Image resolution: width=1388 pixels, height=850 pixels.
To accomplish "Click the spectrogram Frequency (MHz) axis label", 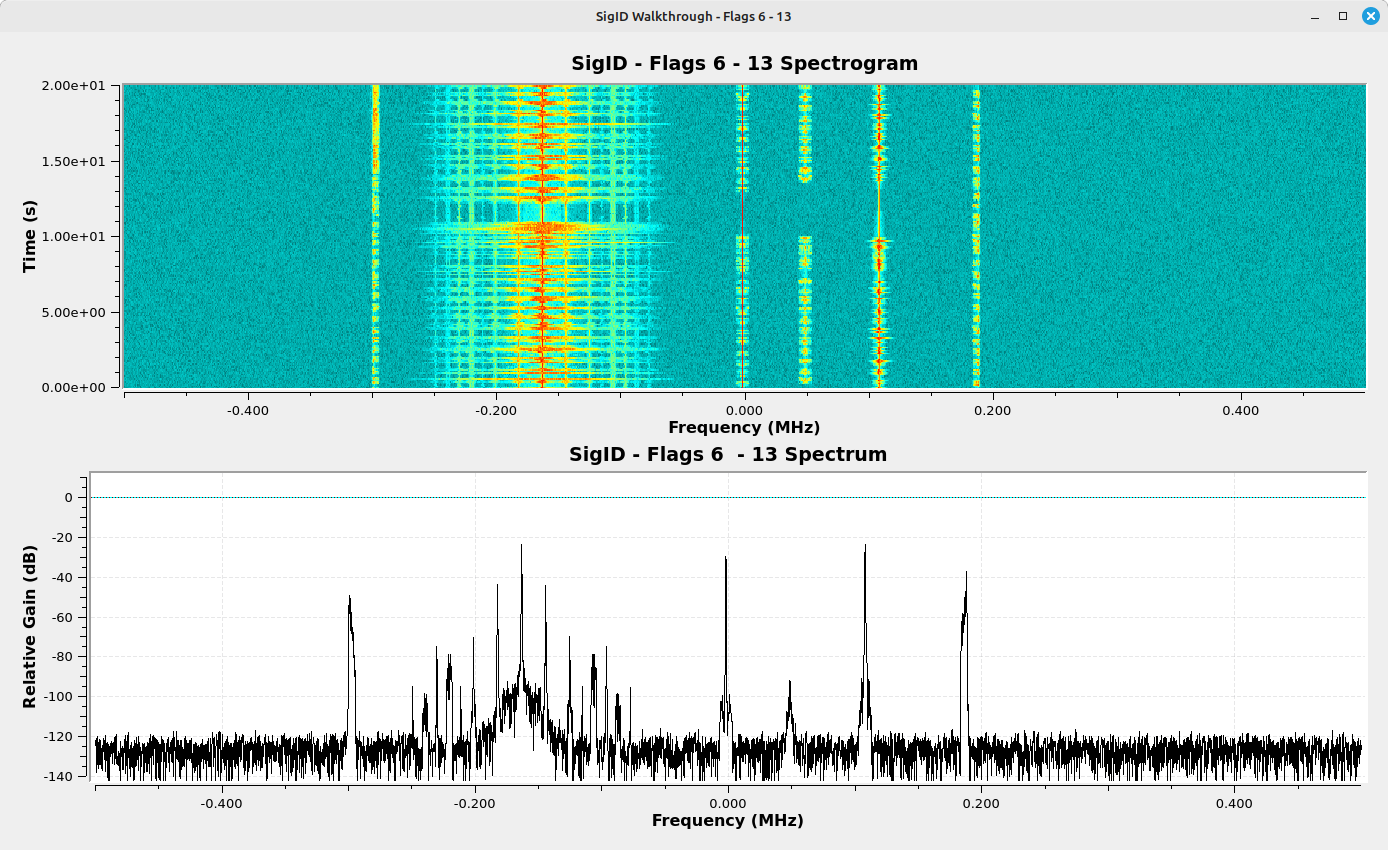I will (x=744, y=427).
